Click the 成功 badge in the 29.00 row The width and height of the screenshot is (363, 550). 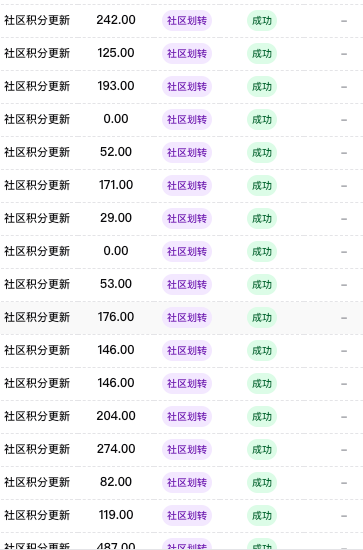point(262,219)
